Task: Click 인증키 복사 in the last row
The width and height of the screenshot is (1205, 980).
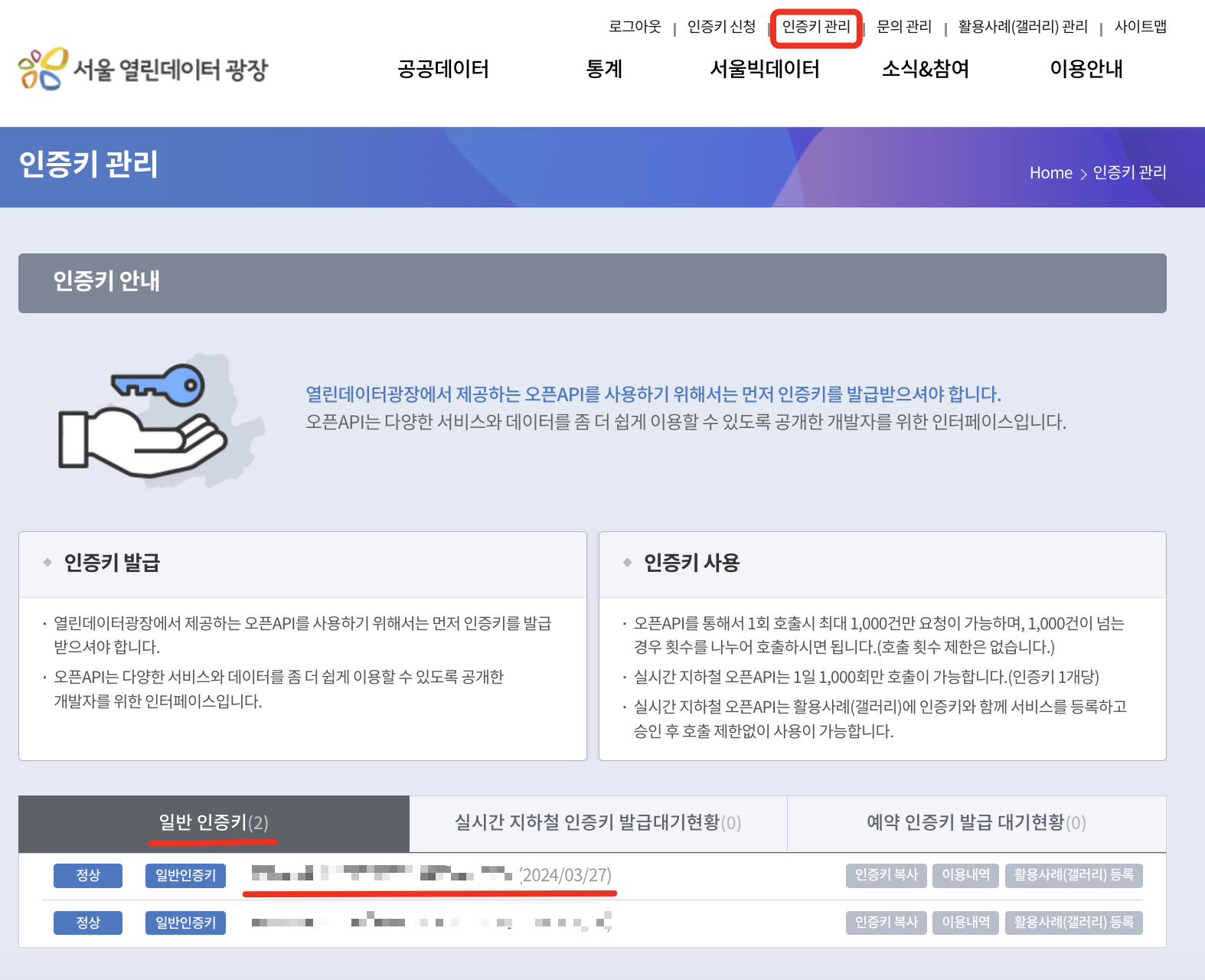Action: coord(887,923)
